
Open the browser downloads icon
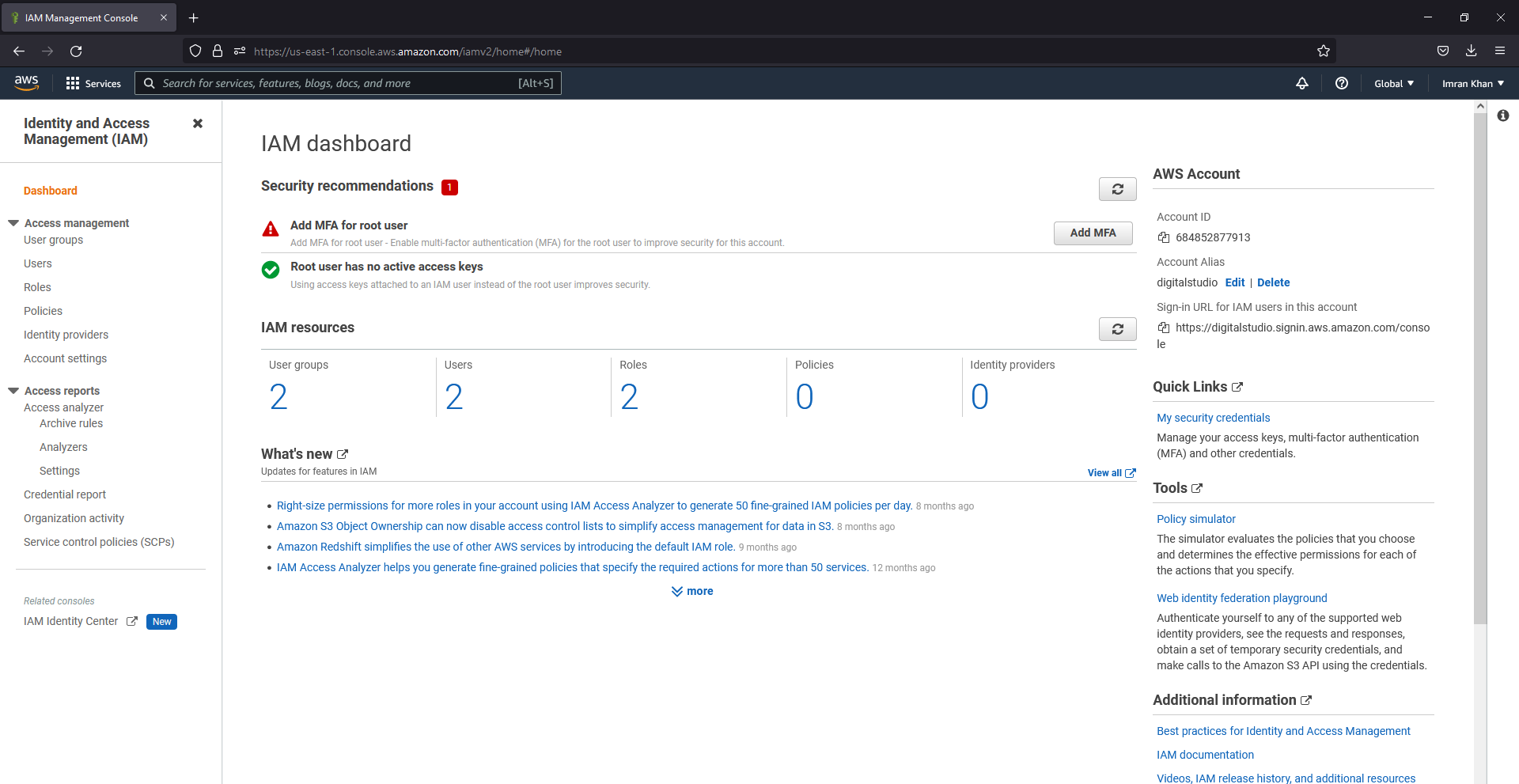pos(1472,51)
